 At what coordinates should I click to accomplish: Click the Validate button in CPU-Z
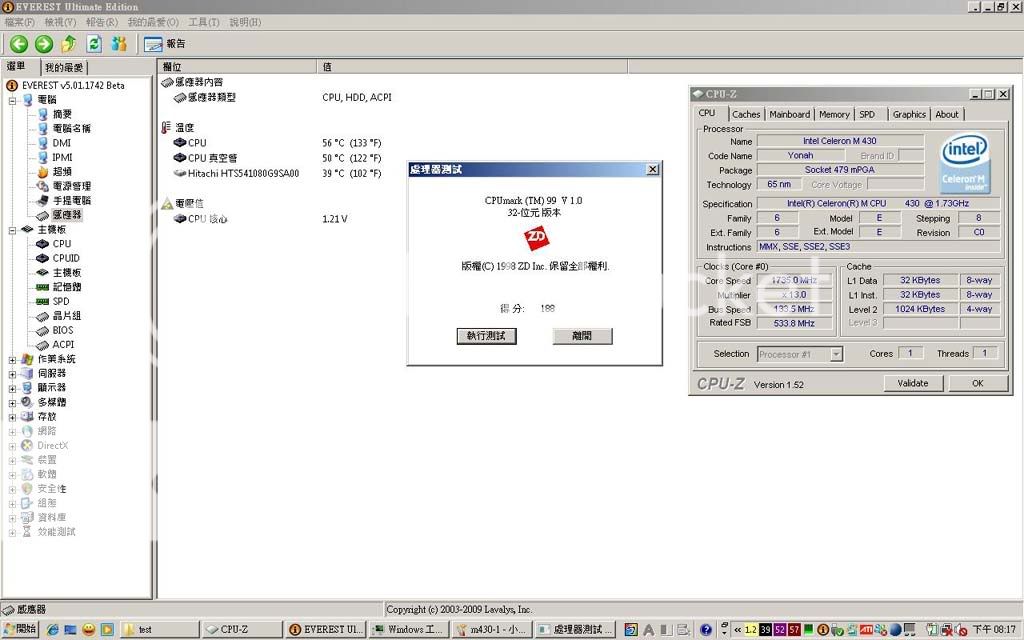coord(912,383)
